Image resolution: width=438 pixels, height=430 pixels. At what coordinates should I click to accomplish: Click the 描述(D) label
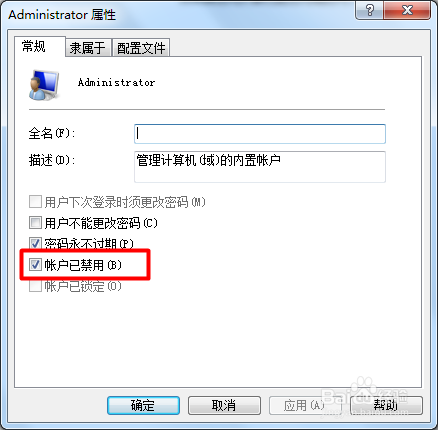click(52, 160)
